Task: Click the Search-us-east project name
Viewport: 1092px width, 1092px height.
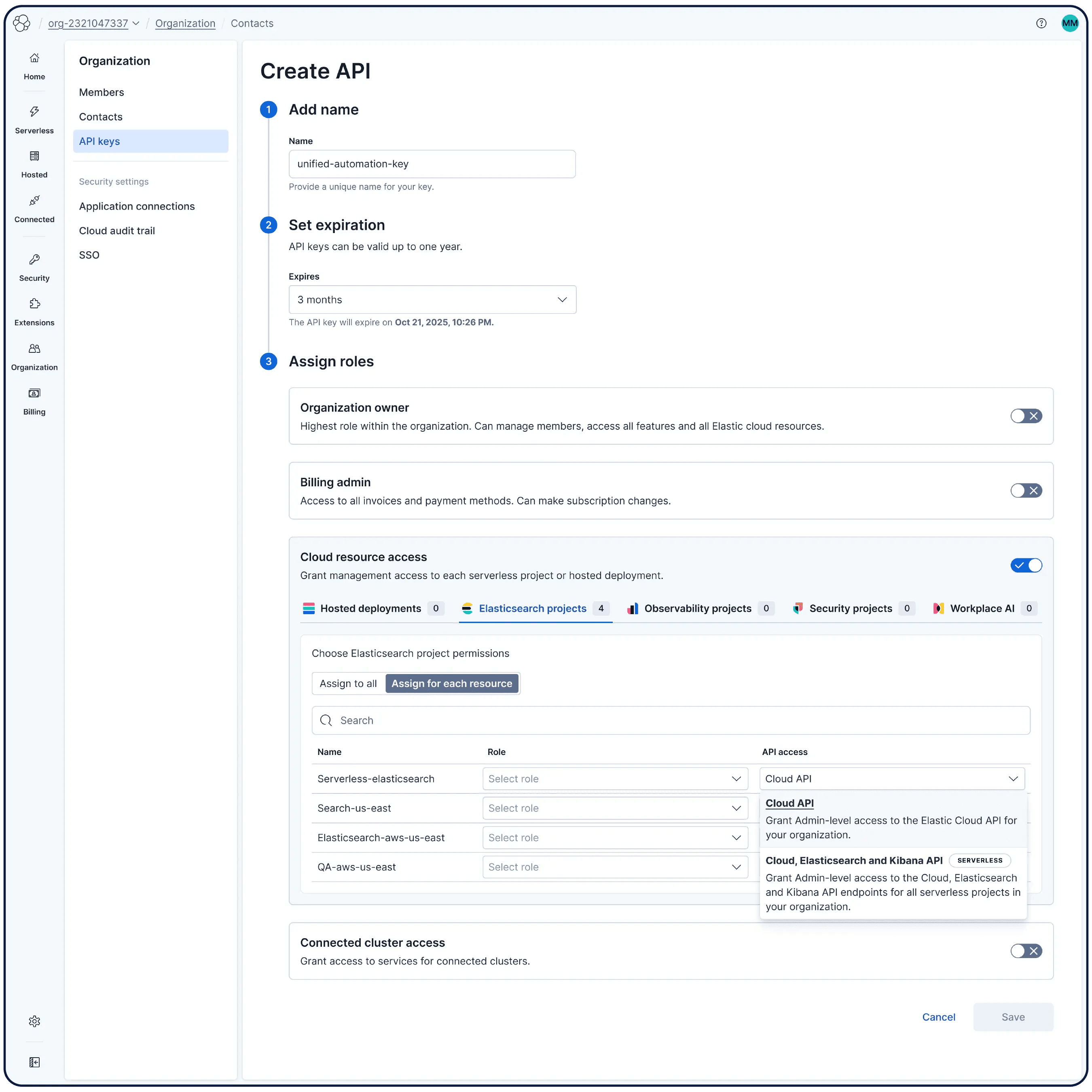Action: click(x=354, y=808)
